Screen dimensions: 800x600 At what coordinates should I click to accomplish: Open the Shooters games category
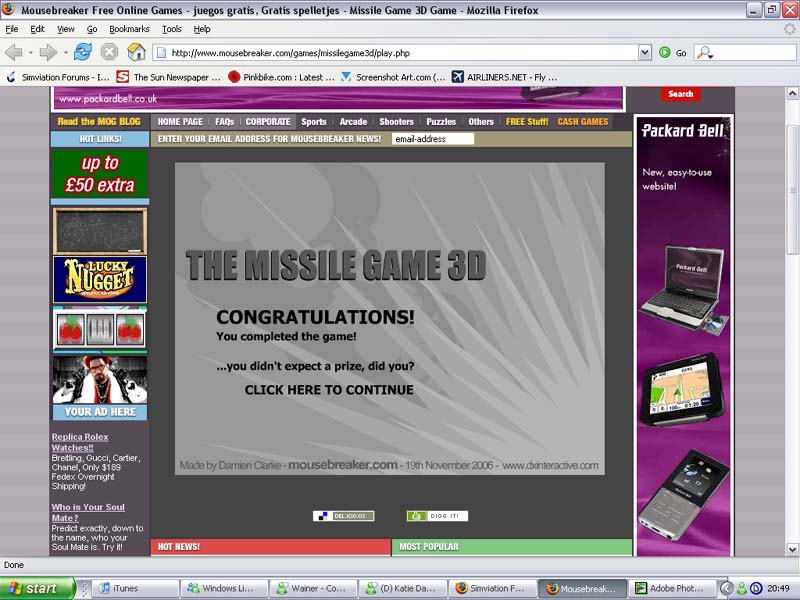[396, 122]
